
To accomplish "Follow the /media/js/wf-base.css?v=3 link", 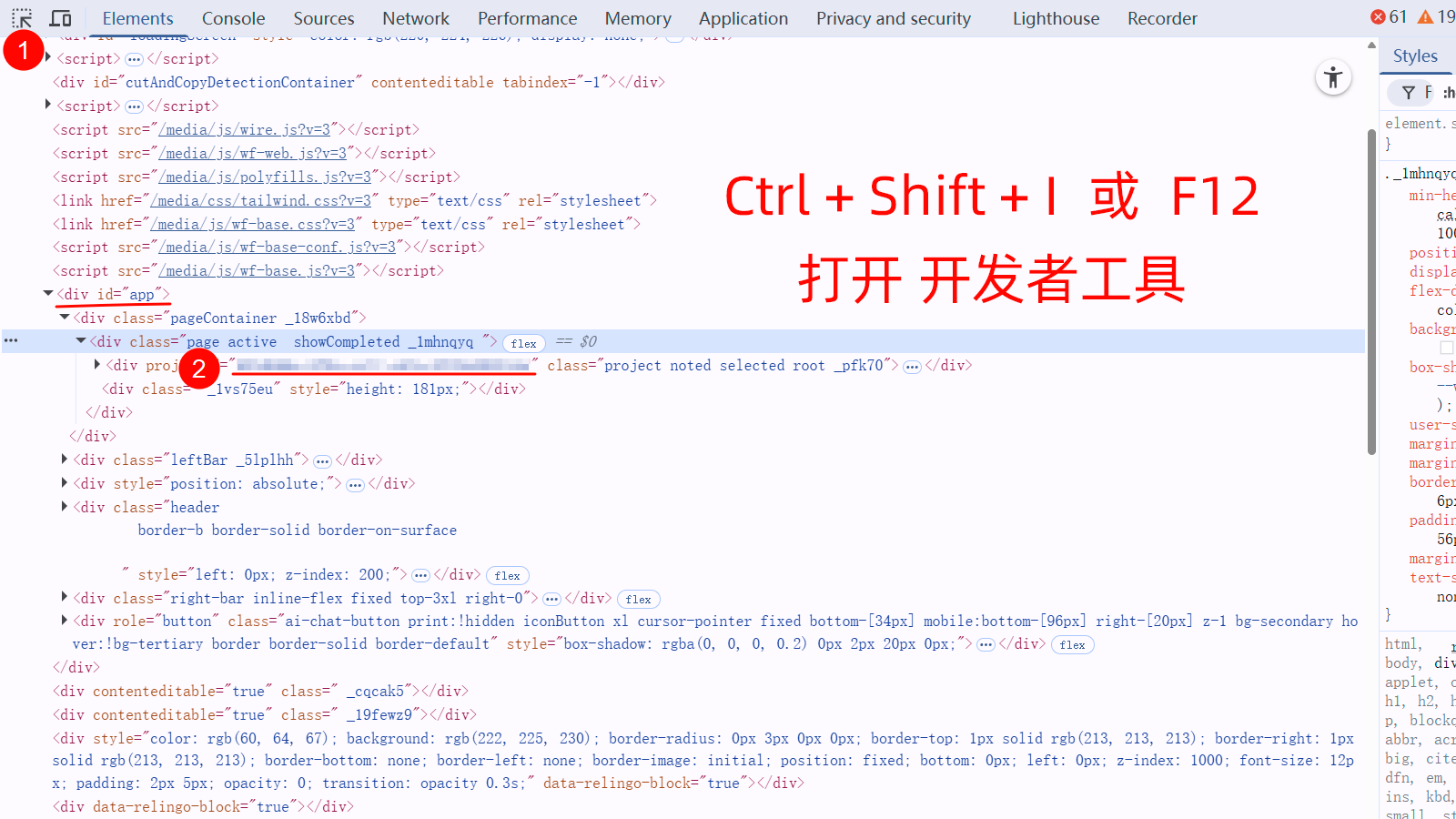I will pyautogui.click(x=253, y=225).
